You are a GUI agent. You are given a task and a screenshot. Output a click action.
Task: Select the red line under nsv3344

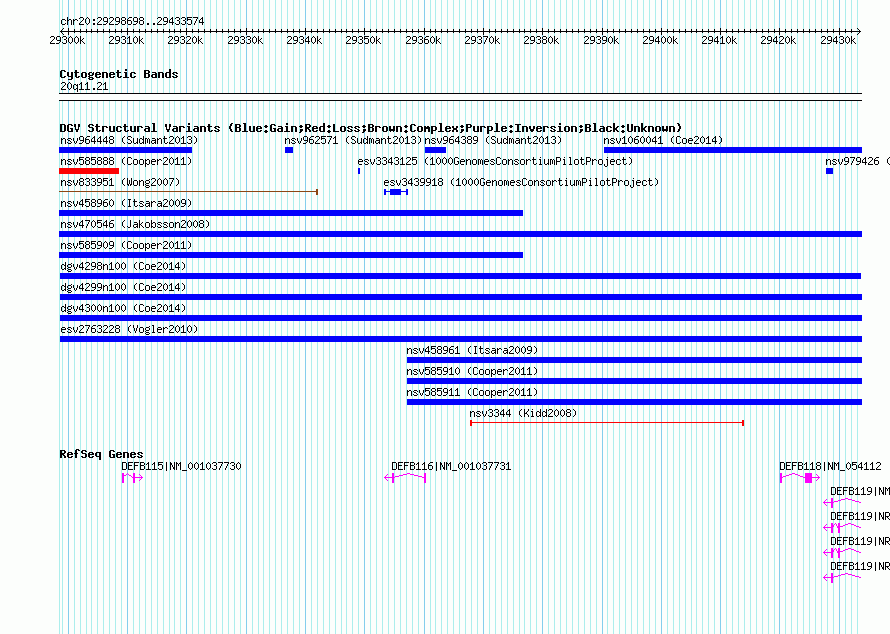[x=607, y=423]
